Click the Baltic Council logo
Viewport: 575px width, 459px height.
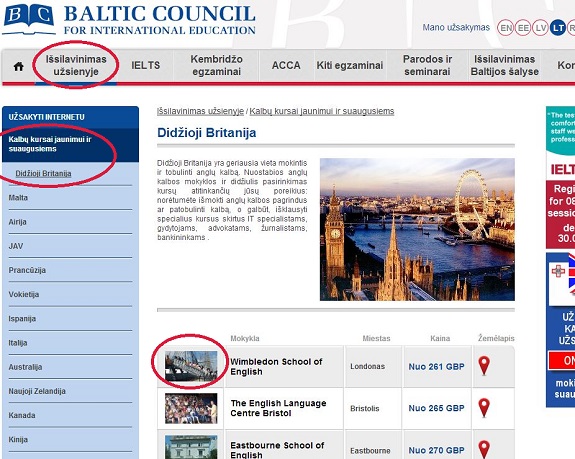pos(128,19)
